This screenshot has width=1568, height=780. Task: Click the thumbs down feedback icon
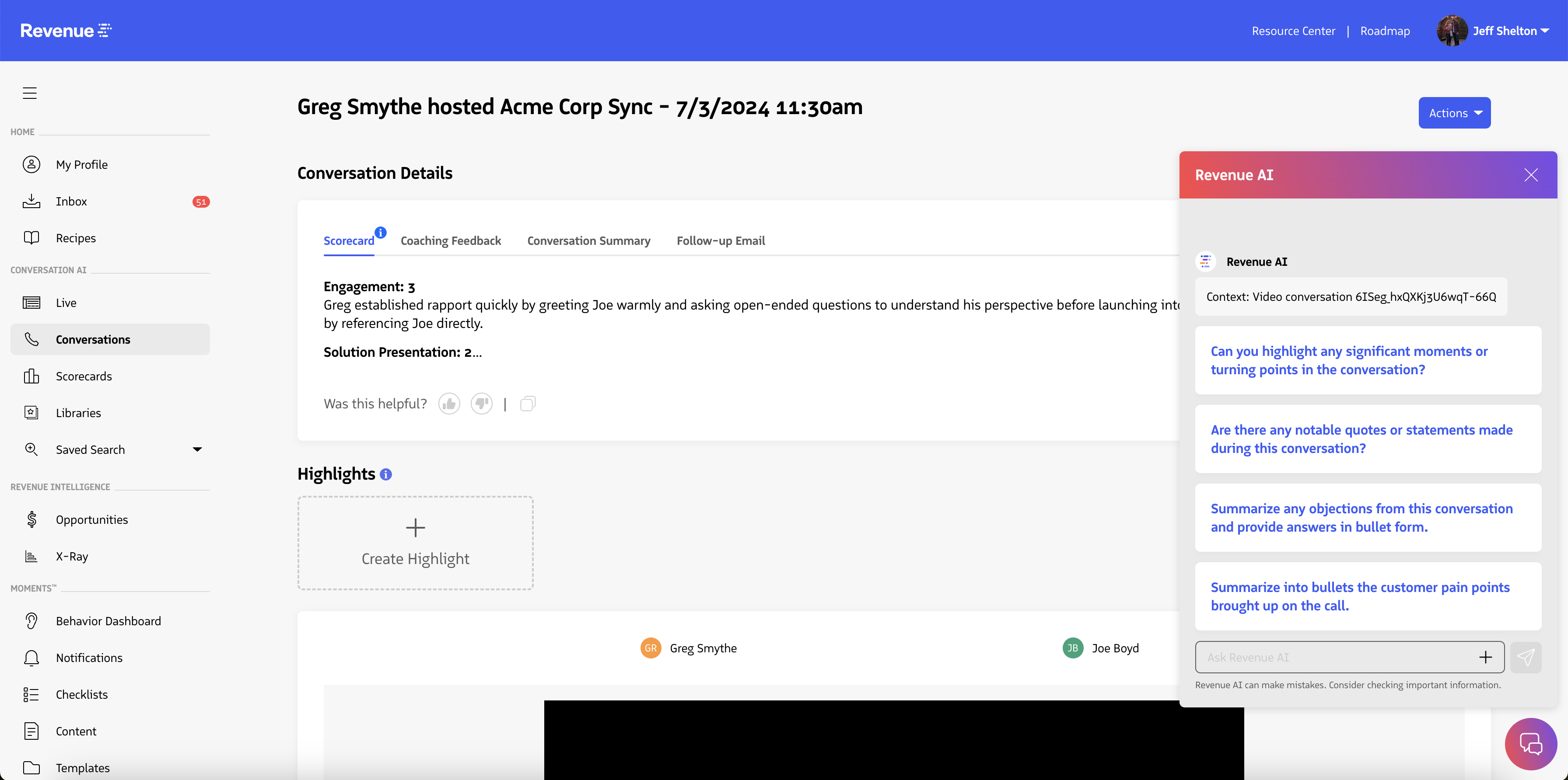click(481, 404)
